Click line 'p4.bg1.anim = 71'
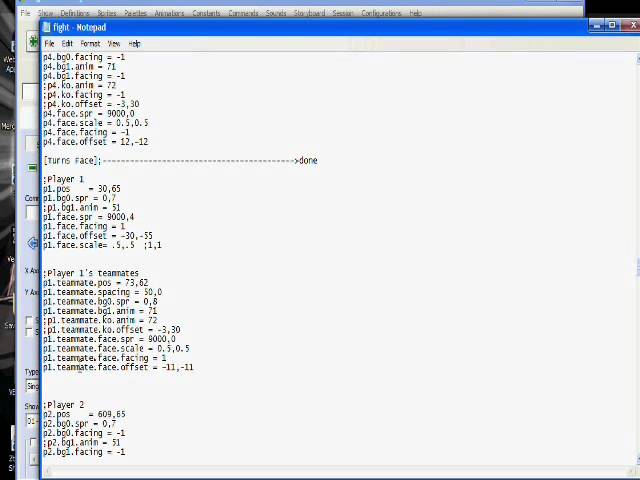This screenshot has height=480, width=640. click(80, 67)
